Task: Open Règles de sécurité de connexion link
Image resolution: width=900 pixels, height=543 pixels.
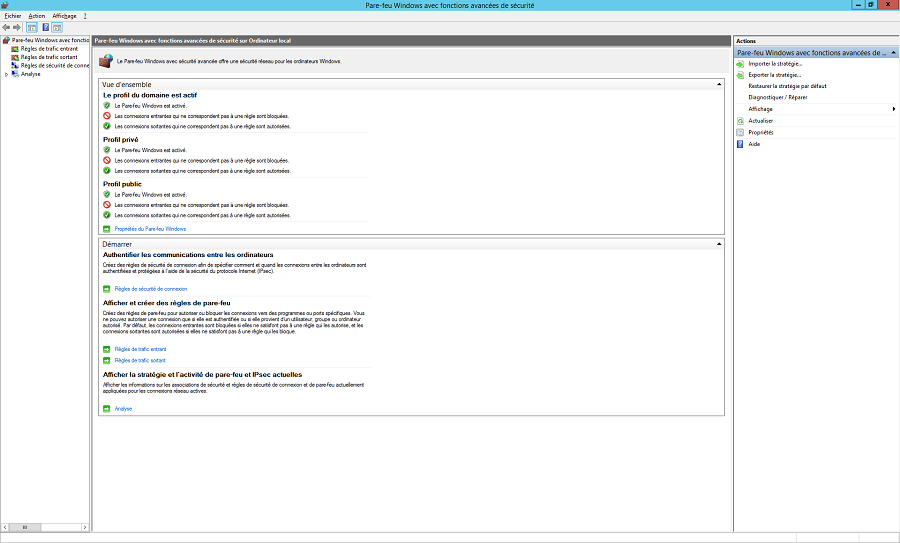Action: pos(150,289)
